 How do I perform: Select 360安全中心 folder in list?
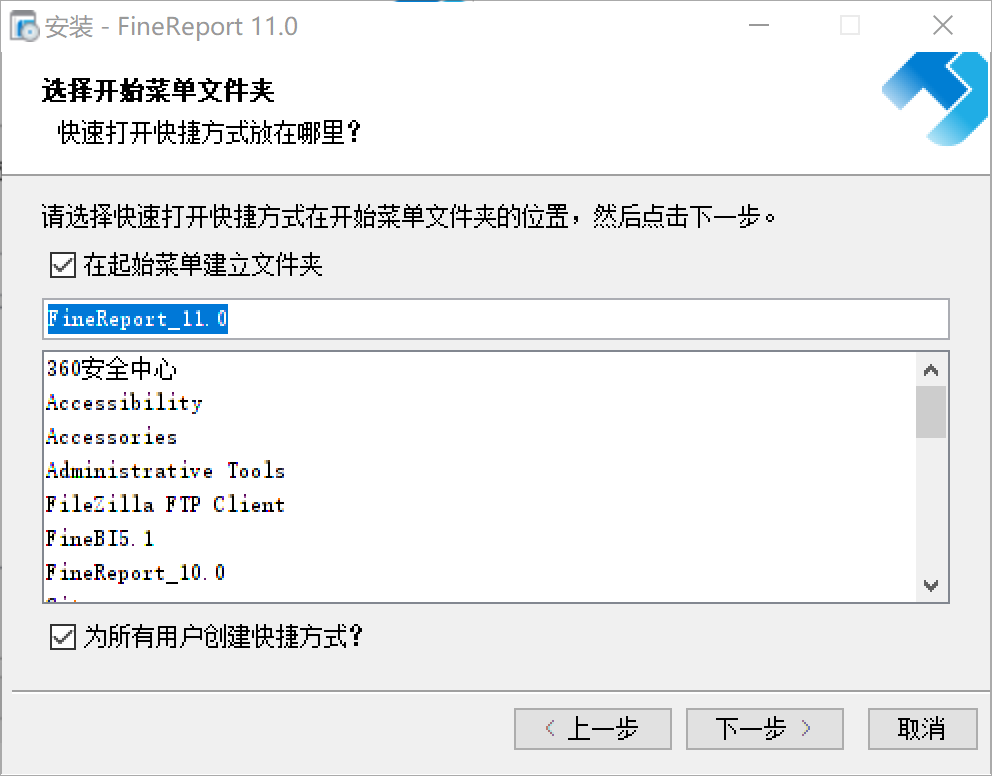click(x=112, y=369)
